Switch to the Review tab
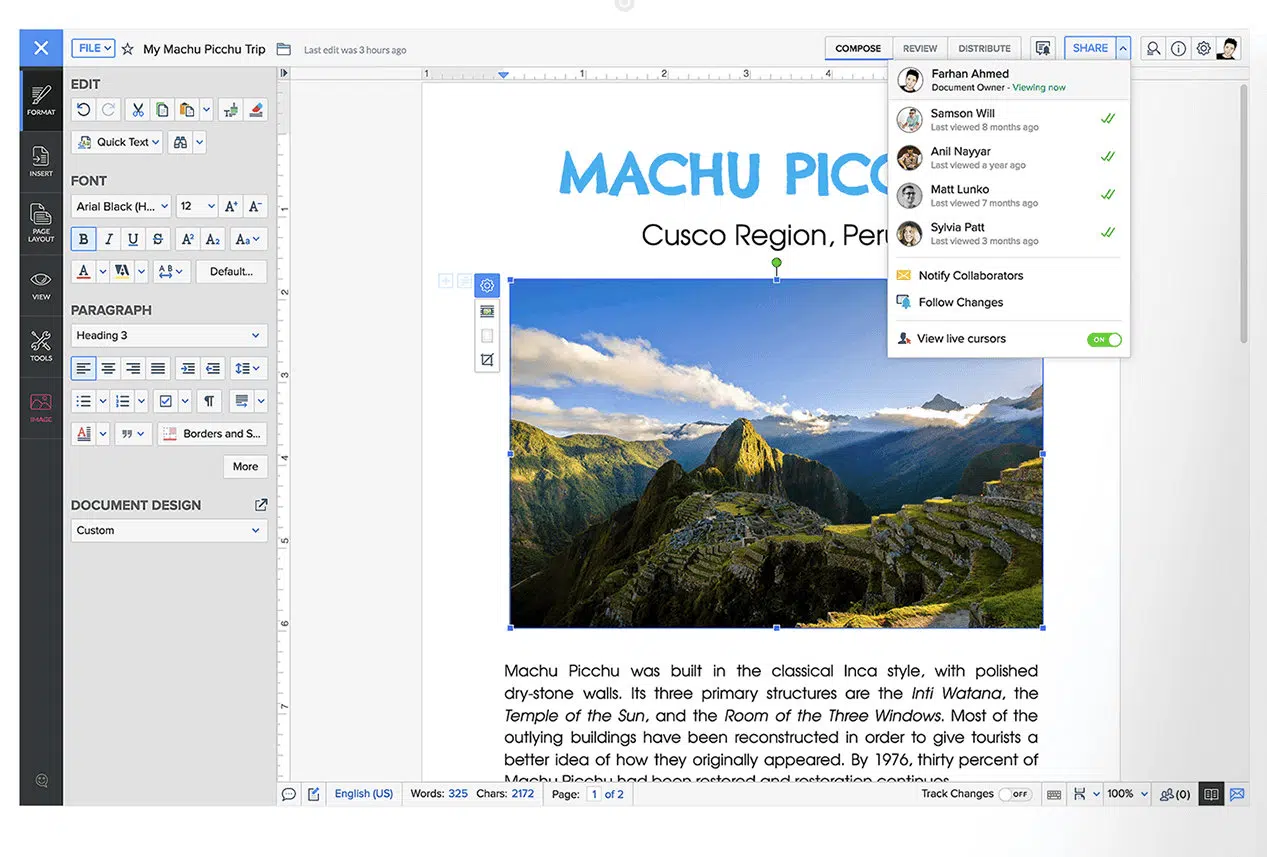Image resolution: width=1267 pixels, height=857 pixels. coord(919,48)
